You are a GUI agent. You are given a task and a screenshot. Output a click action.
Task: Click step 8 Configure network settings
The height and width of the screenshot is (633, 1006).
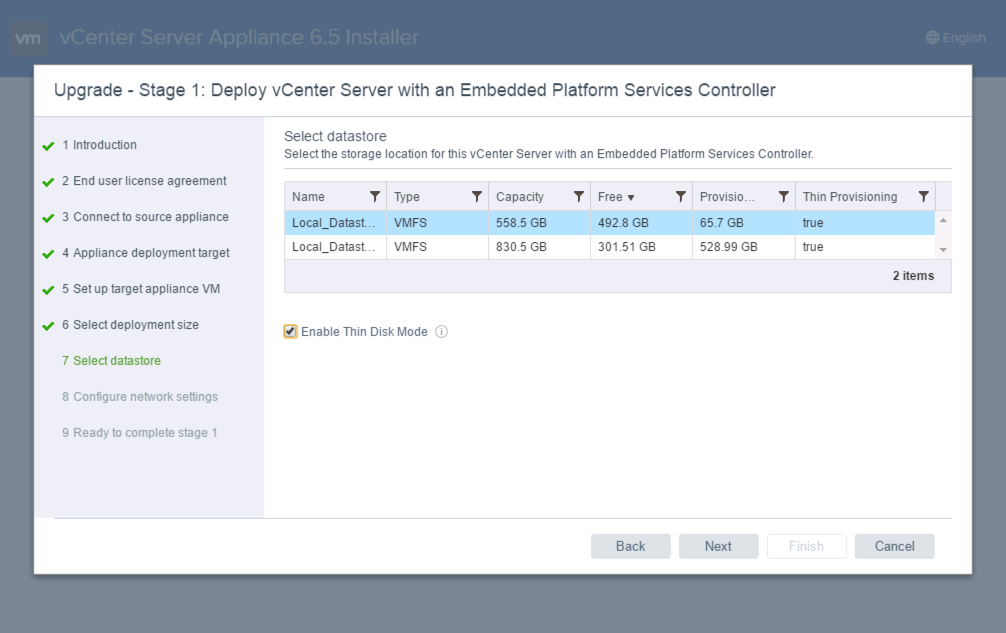[140, 396]
